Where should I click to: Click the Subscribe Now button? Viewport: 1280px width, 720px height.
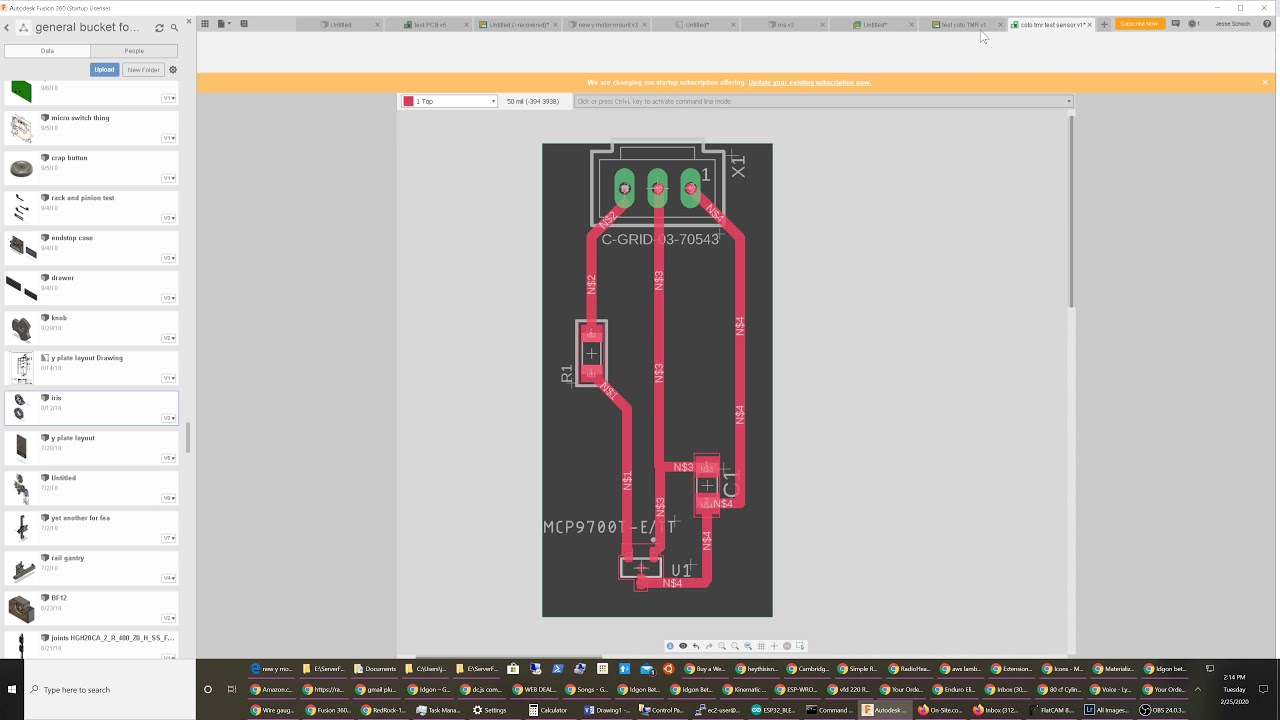1139,24
